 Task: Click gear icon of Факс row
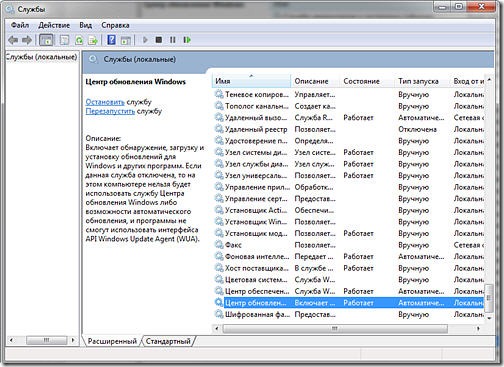pyautogui.click(x=219, y=245)
